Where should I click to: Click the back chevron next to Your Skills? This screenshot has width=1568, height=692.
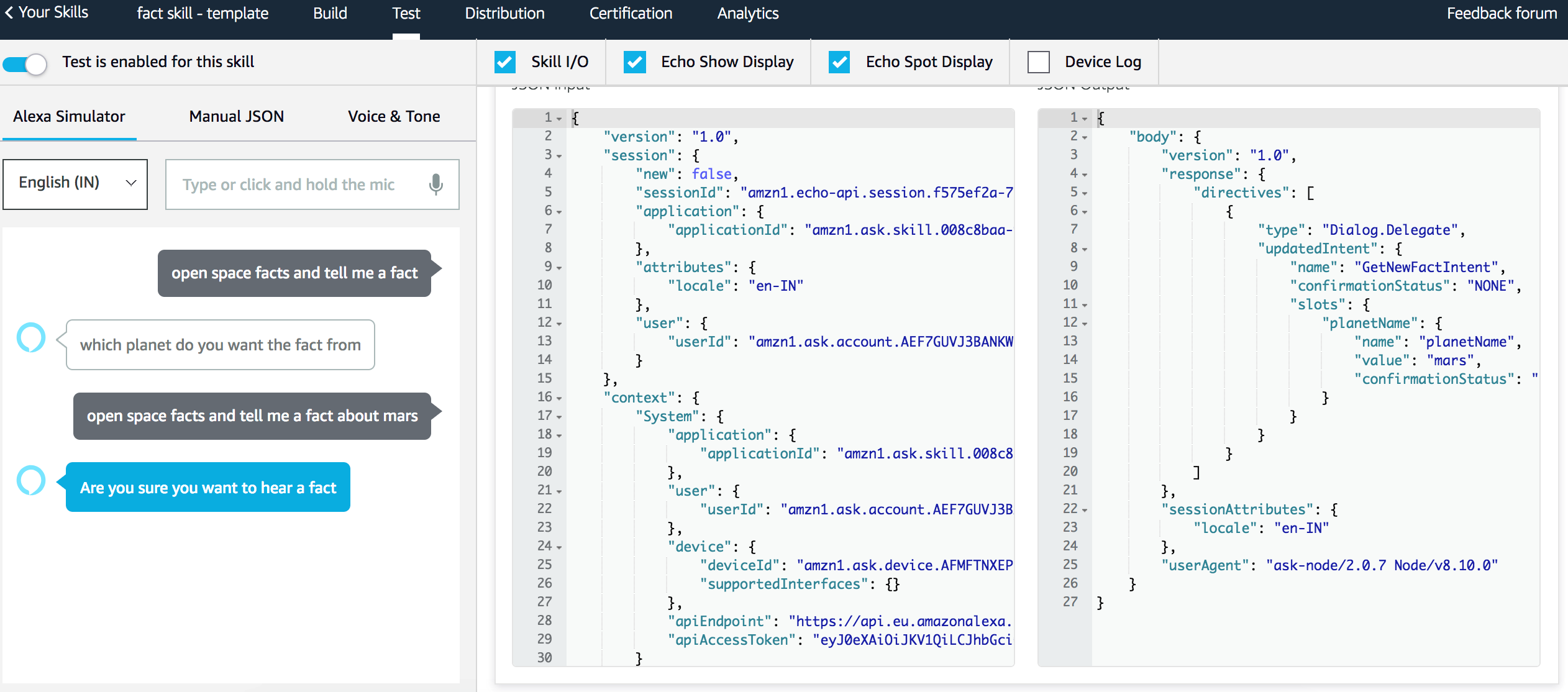pos(9,12)
